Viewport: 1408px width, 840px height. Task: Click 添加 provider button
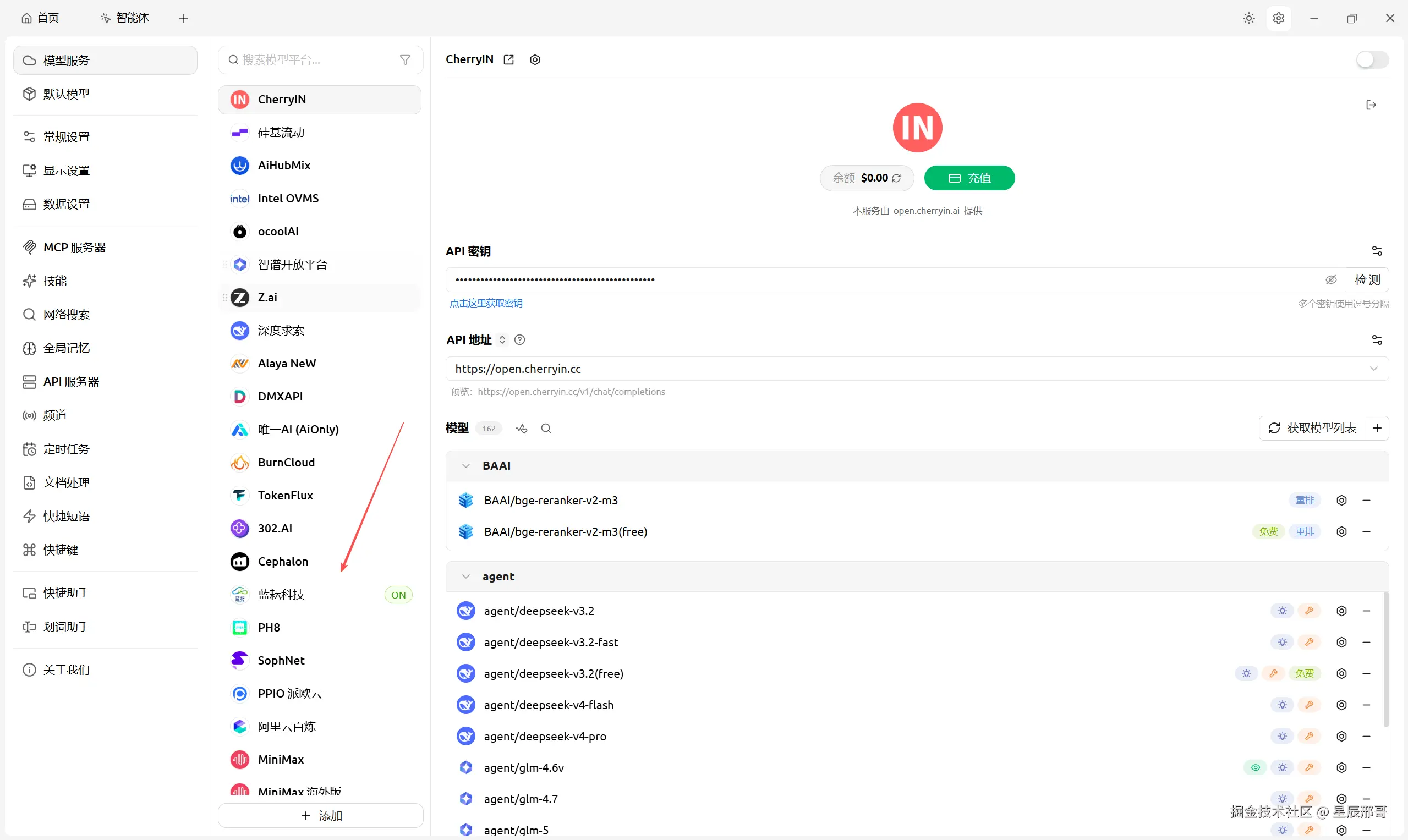pyautogui.click(x=320, y=816)
